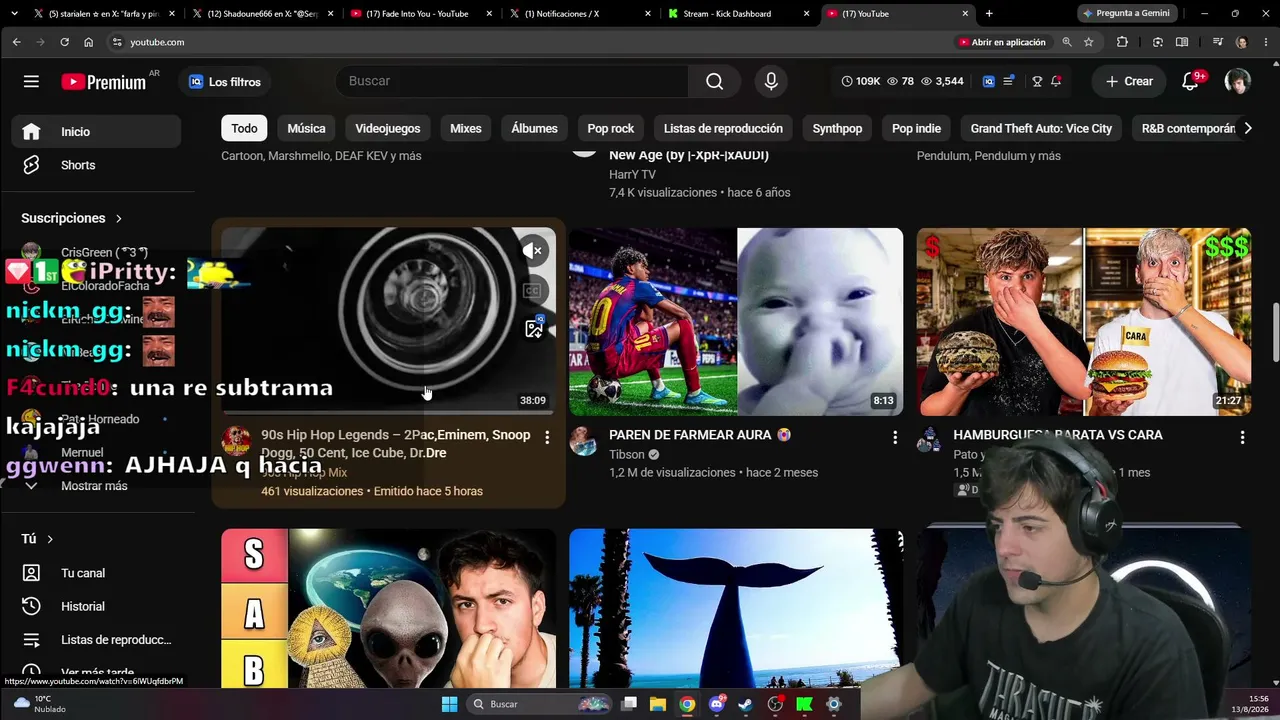
Task: Select the Pop rock filter chip
Action: [x=611, y=128]
